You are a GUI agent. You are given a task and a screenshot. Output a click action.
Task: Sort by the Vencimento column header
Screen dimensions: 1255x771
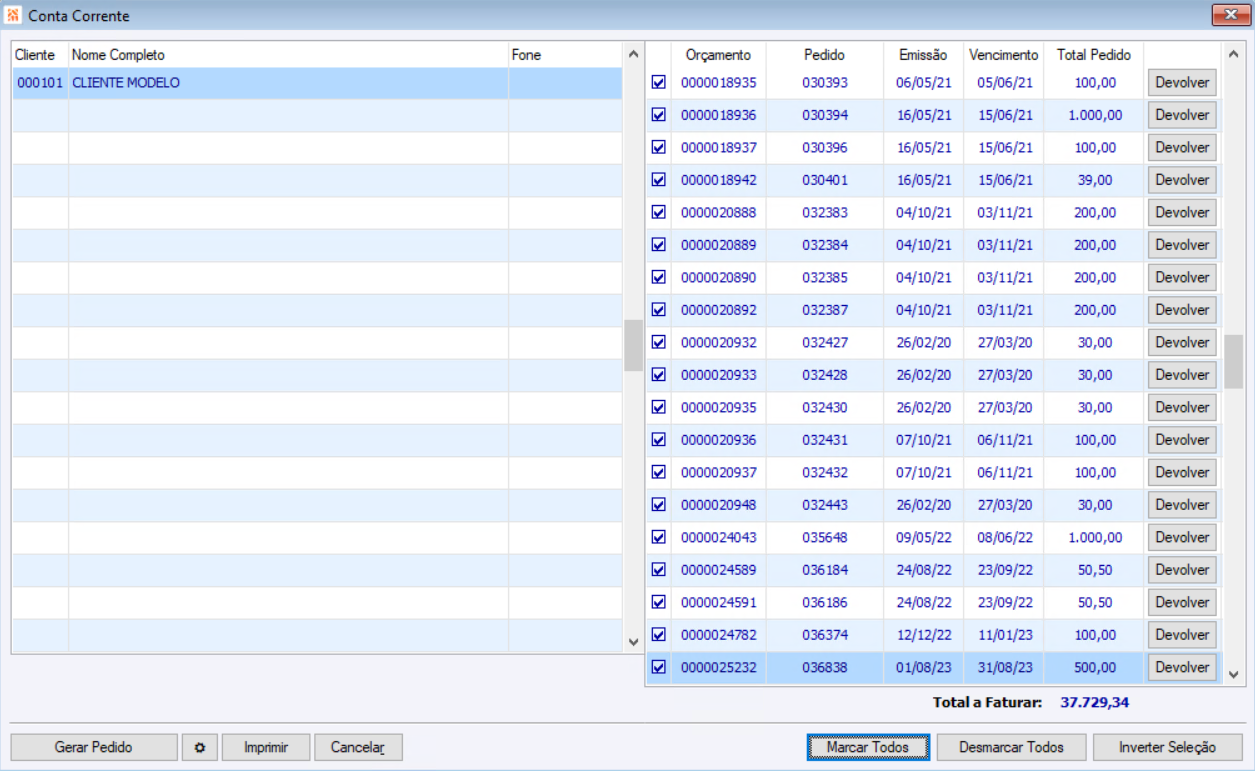tap(1003, 55)
